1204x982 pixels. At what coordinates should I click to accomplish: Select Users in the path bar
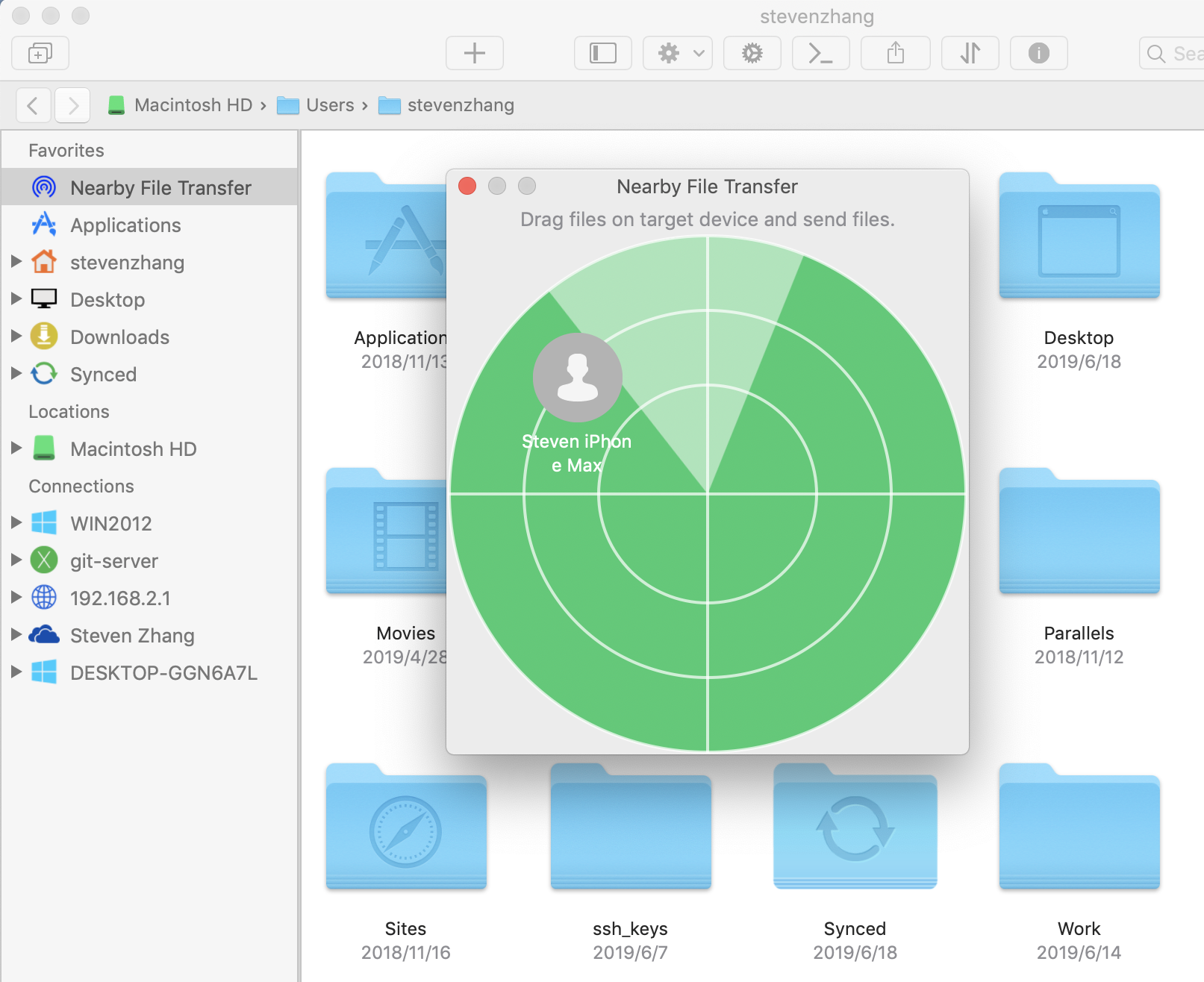[x=316, y=105]
